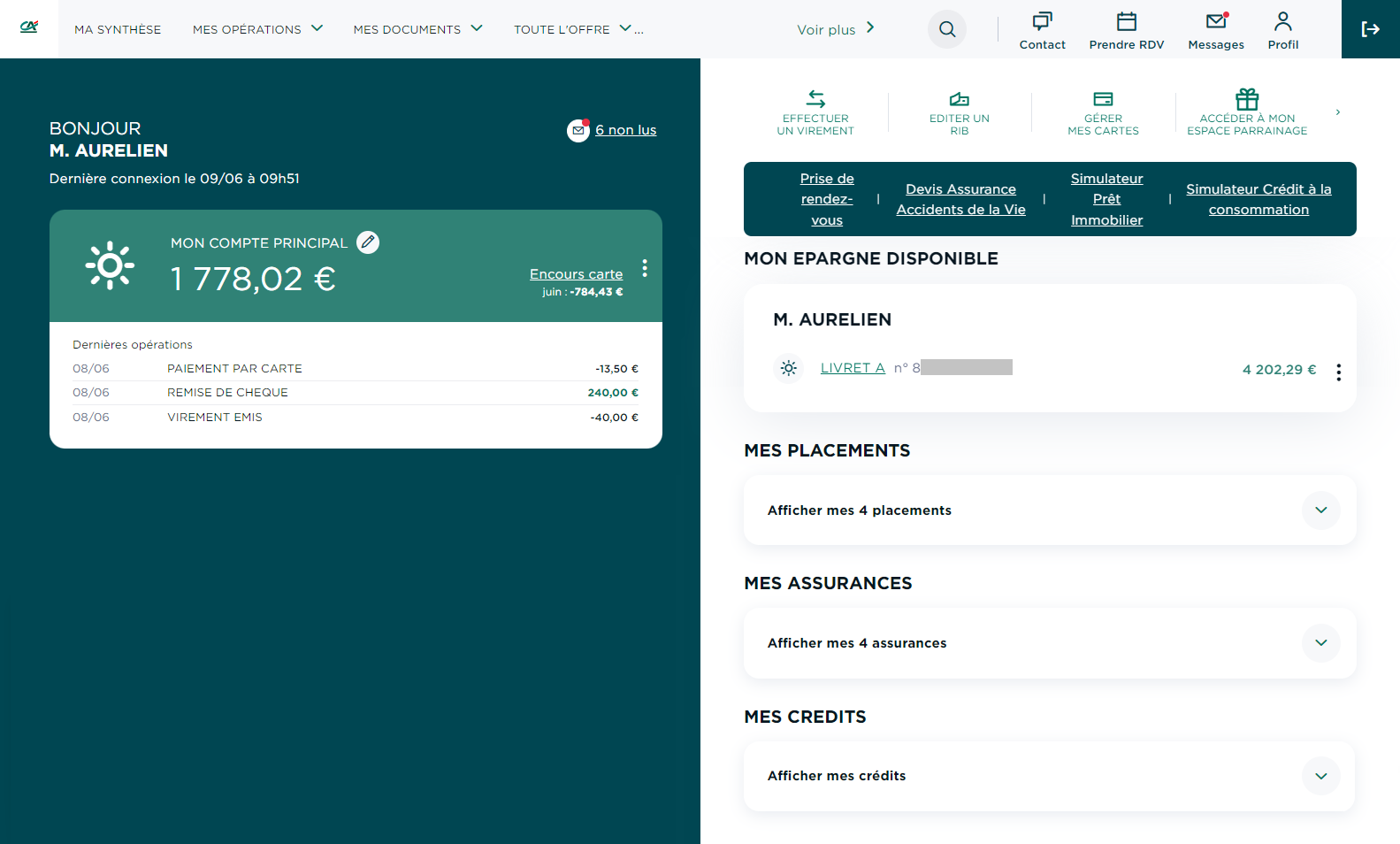Open the Profil user icon
Image resolution: width=1400 pixels, height=844 pixels.
(1282, 21)
